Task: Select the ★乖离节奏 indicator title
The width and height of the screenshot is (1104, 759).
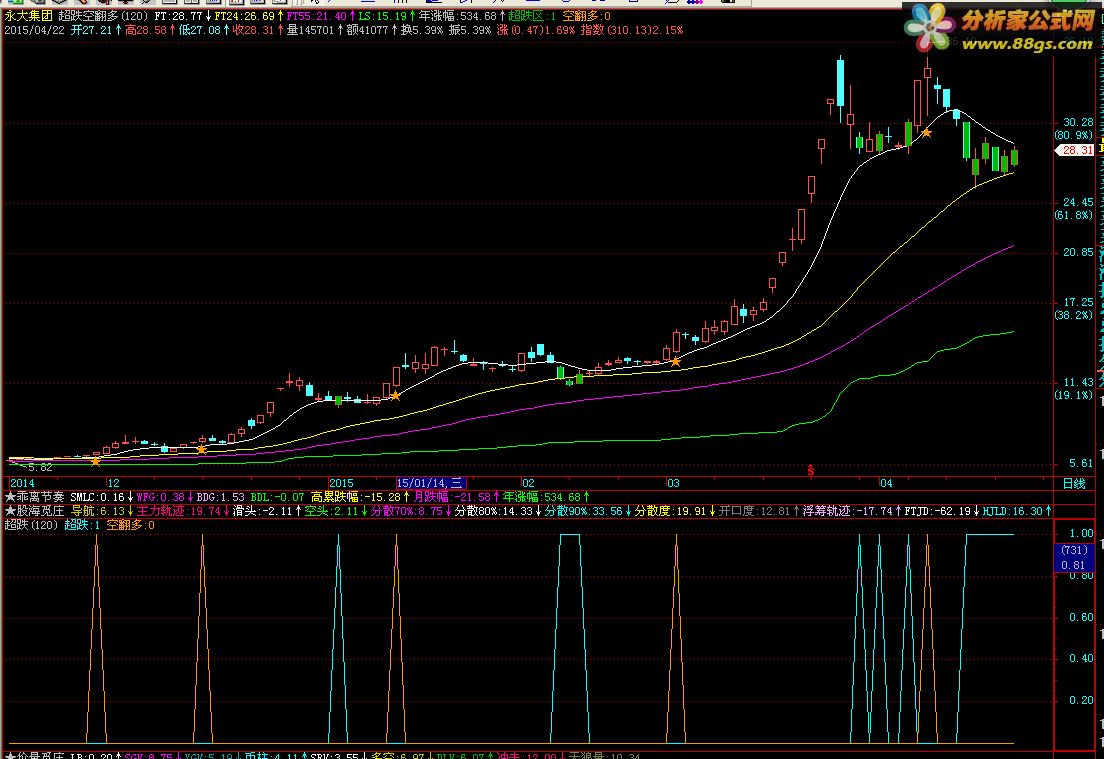Action: pos(34,497)
